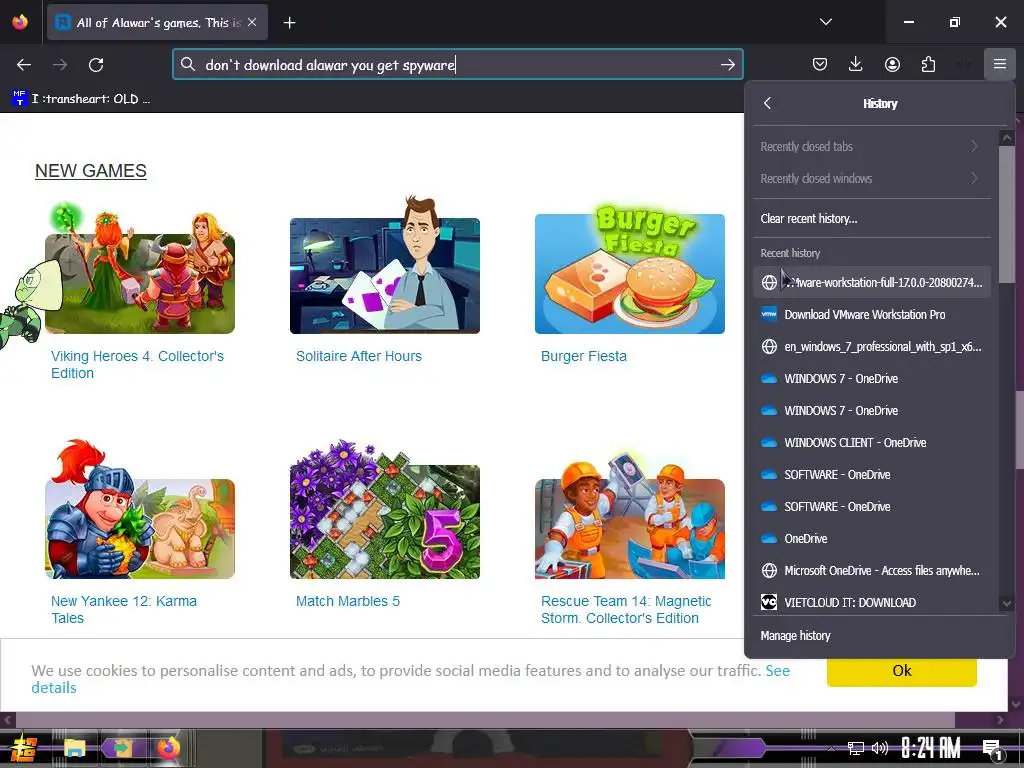Click the 8:24 AM taskbar clock

931,748
